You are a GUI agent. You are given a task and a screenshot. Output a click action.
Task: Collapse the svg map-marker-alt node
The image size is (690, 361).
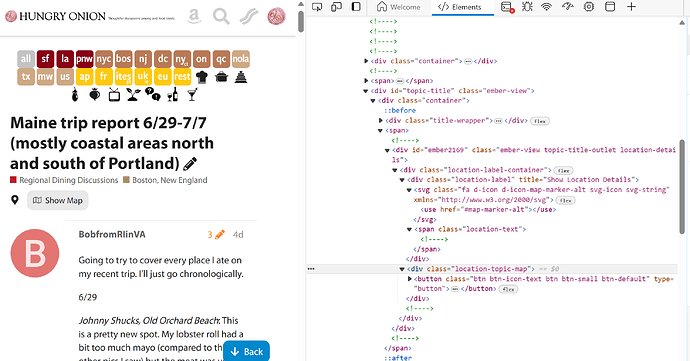(x=409, y=190)
